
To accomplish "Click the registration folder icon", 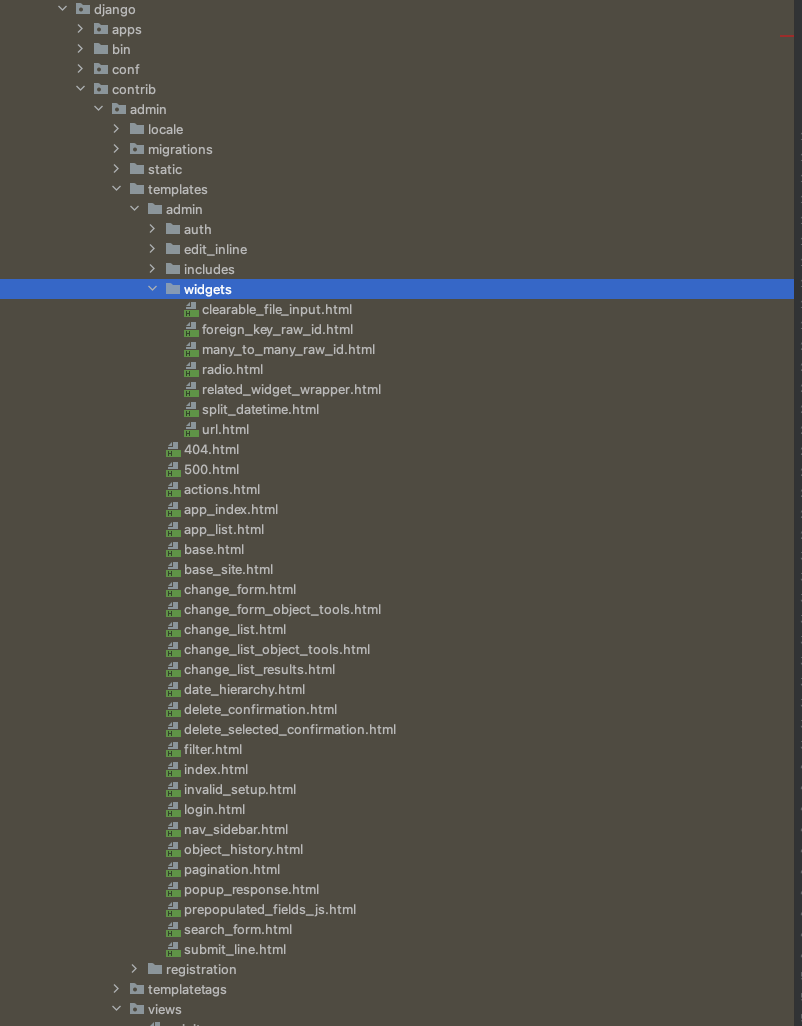I will (x=155, y=969).
